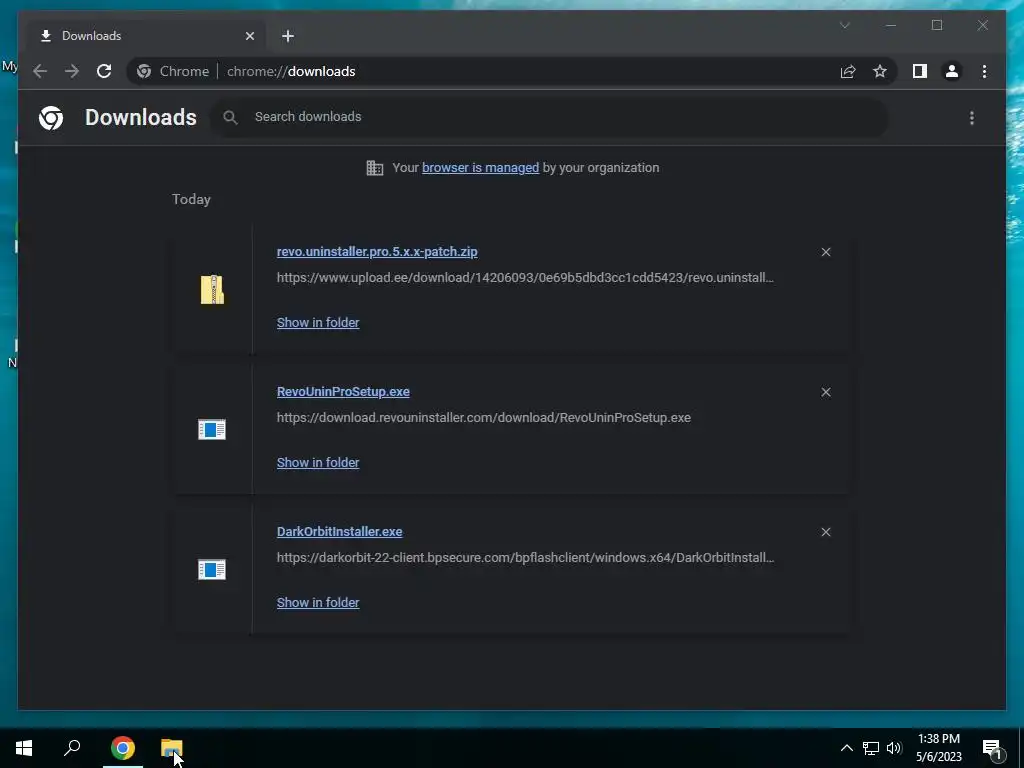This screenshot has height=768, width=1024.
Task: Show hidden system tray icons
Action: click(x=846, y=748)
